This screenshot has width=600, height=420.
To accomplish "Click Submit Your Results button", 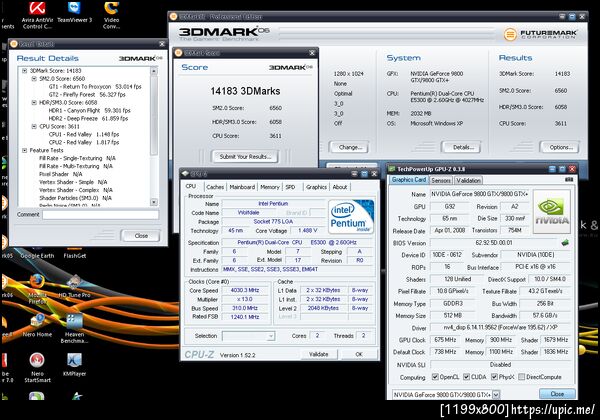I will tap(245, 156).
